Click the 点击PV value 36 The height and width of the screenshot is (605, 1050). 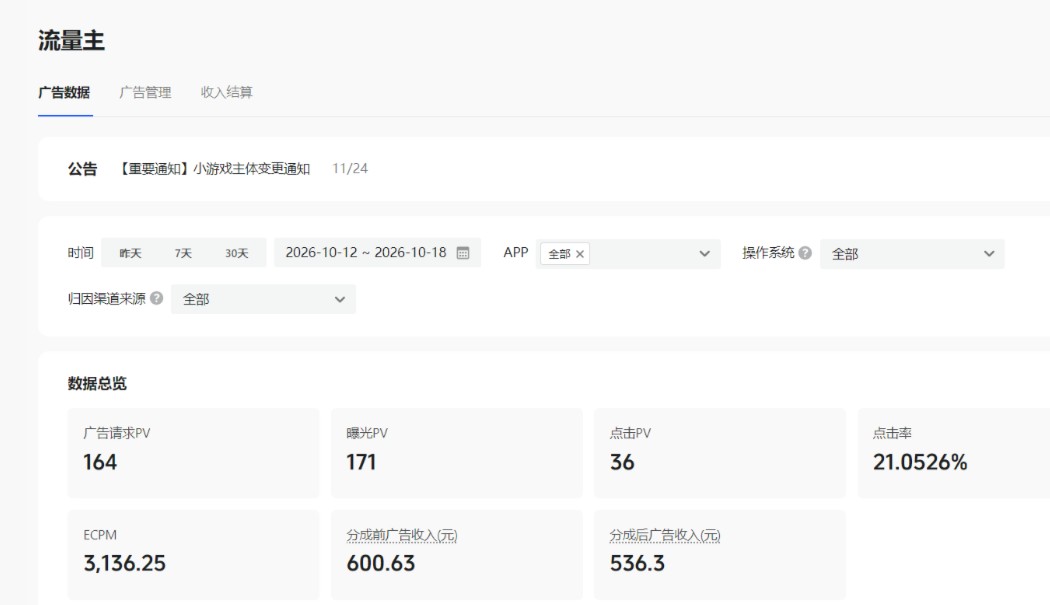pyautogui.click(x=622, y=462)
